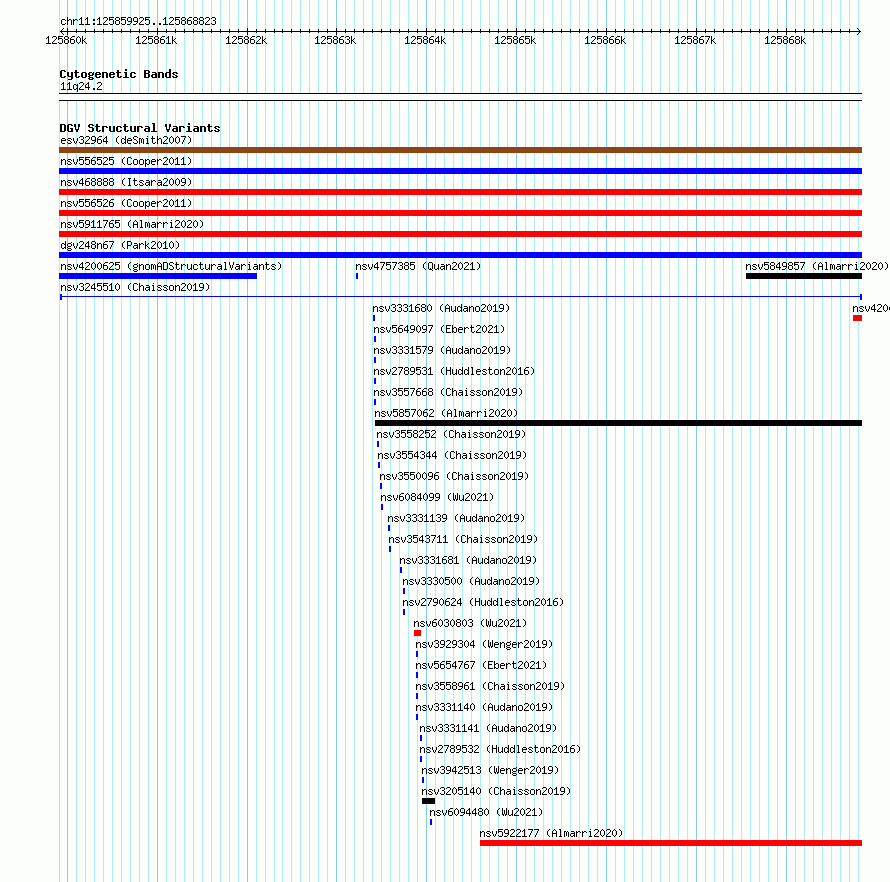Click the dgv248n67 (Park2010) label
Screen dimensions: 890x882
click(120, 245)
